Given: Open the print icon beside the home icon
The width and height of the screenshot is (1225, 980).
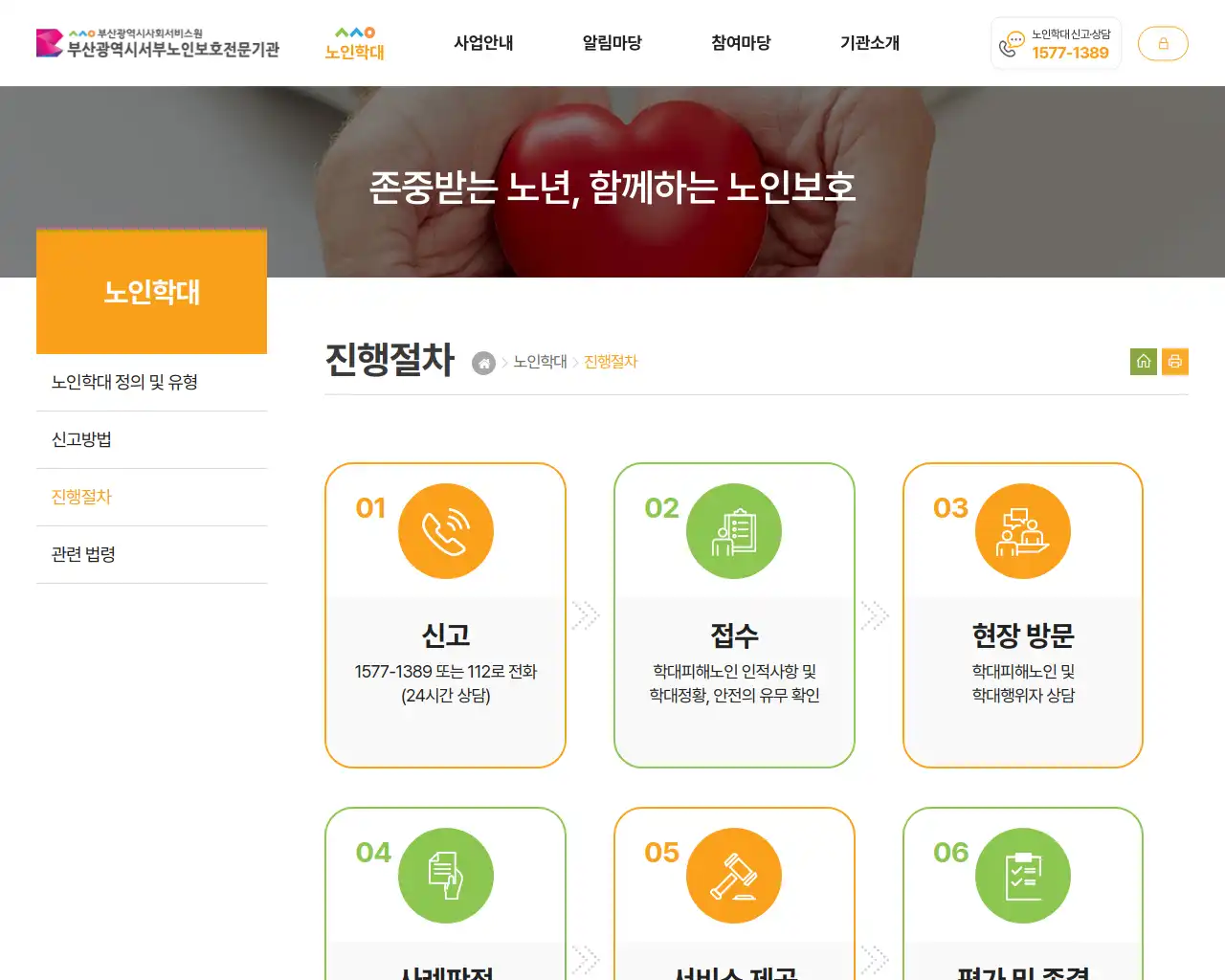Looking at the screenshot, I should click(1175, 361).
